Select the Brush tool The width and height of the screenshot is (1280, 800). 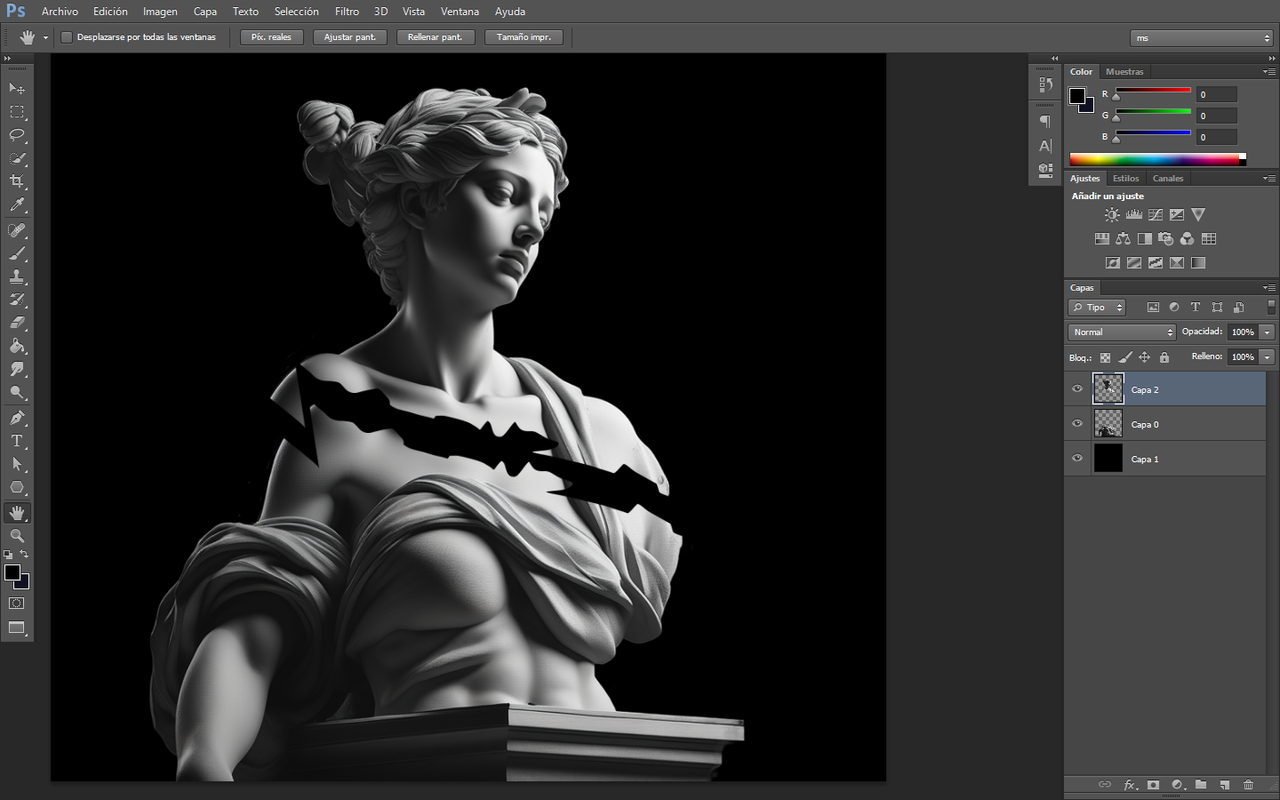(17, 253)
